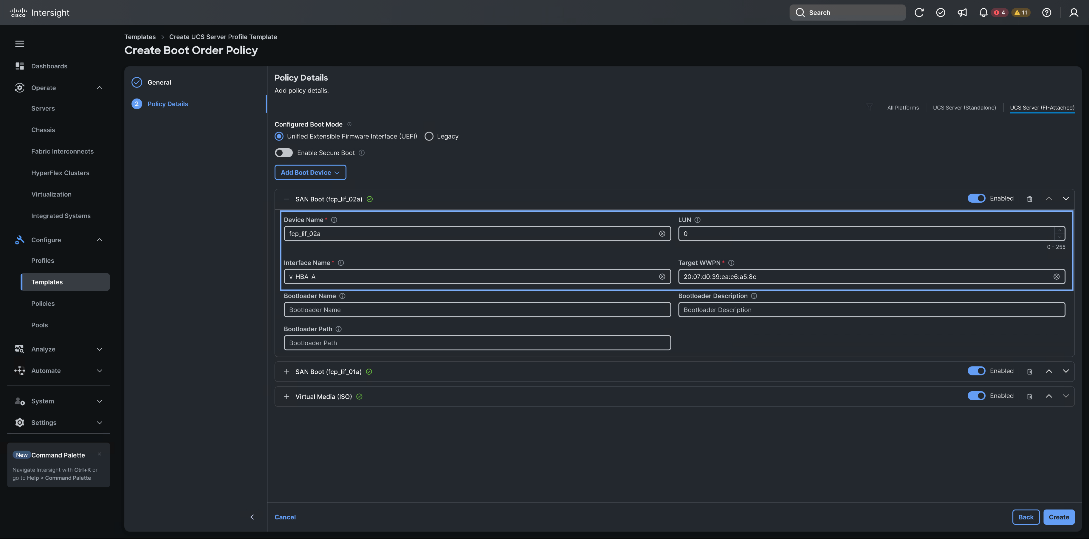
Task: Clear the Interface Name field
Action: [662, 276]
